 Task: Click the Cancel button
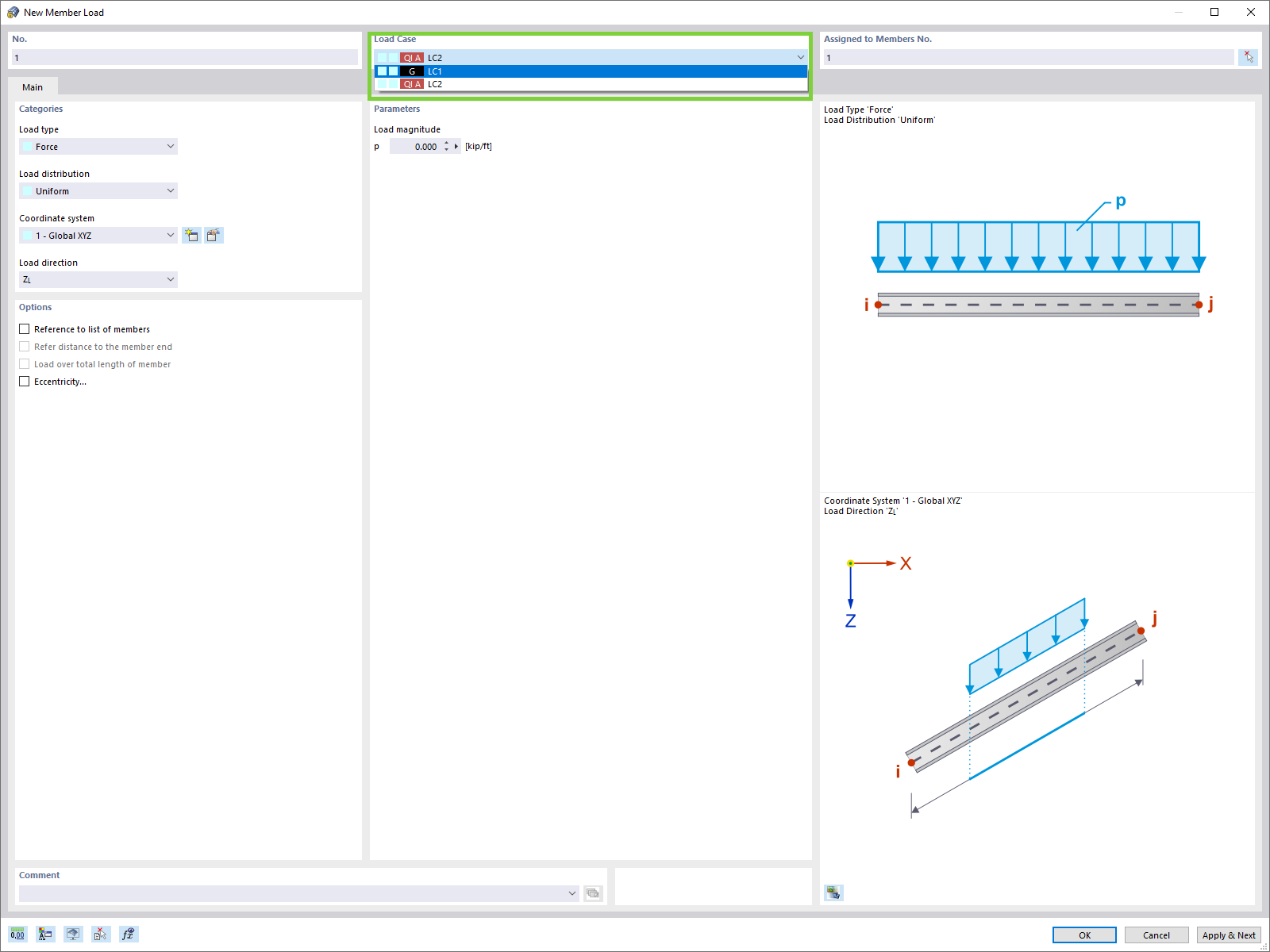(x=1156, y=935)
